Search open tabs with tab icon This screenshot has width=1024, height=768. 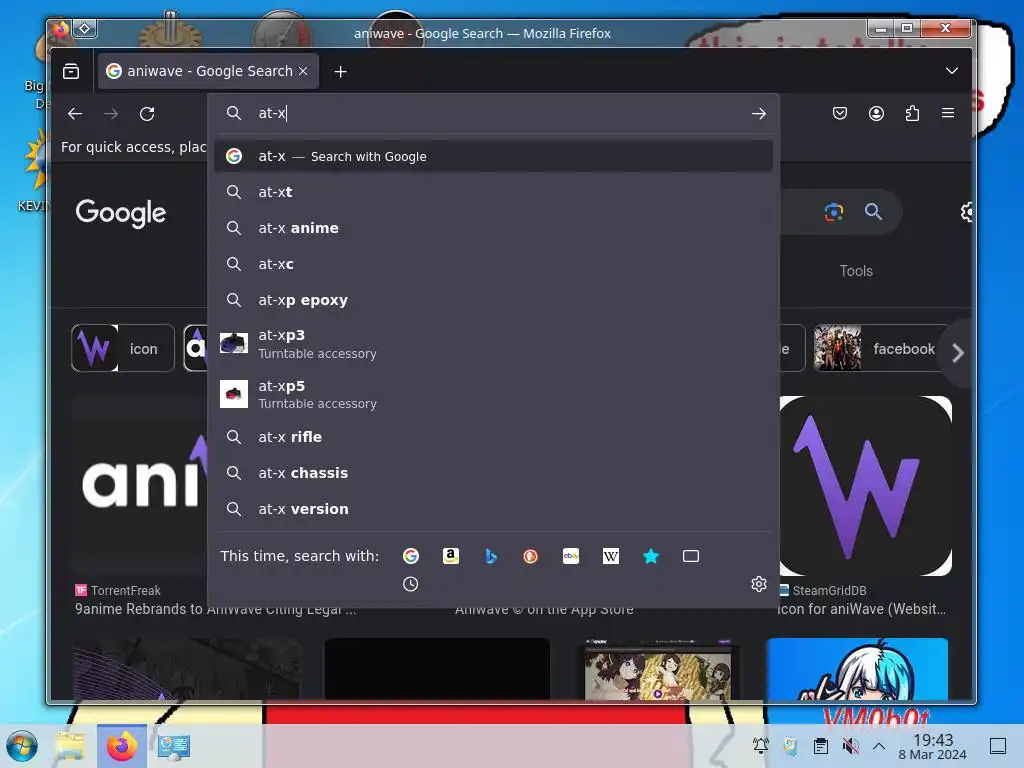690,556
